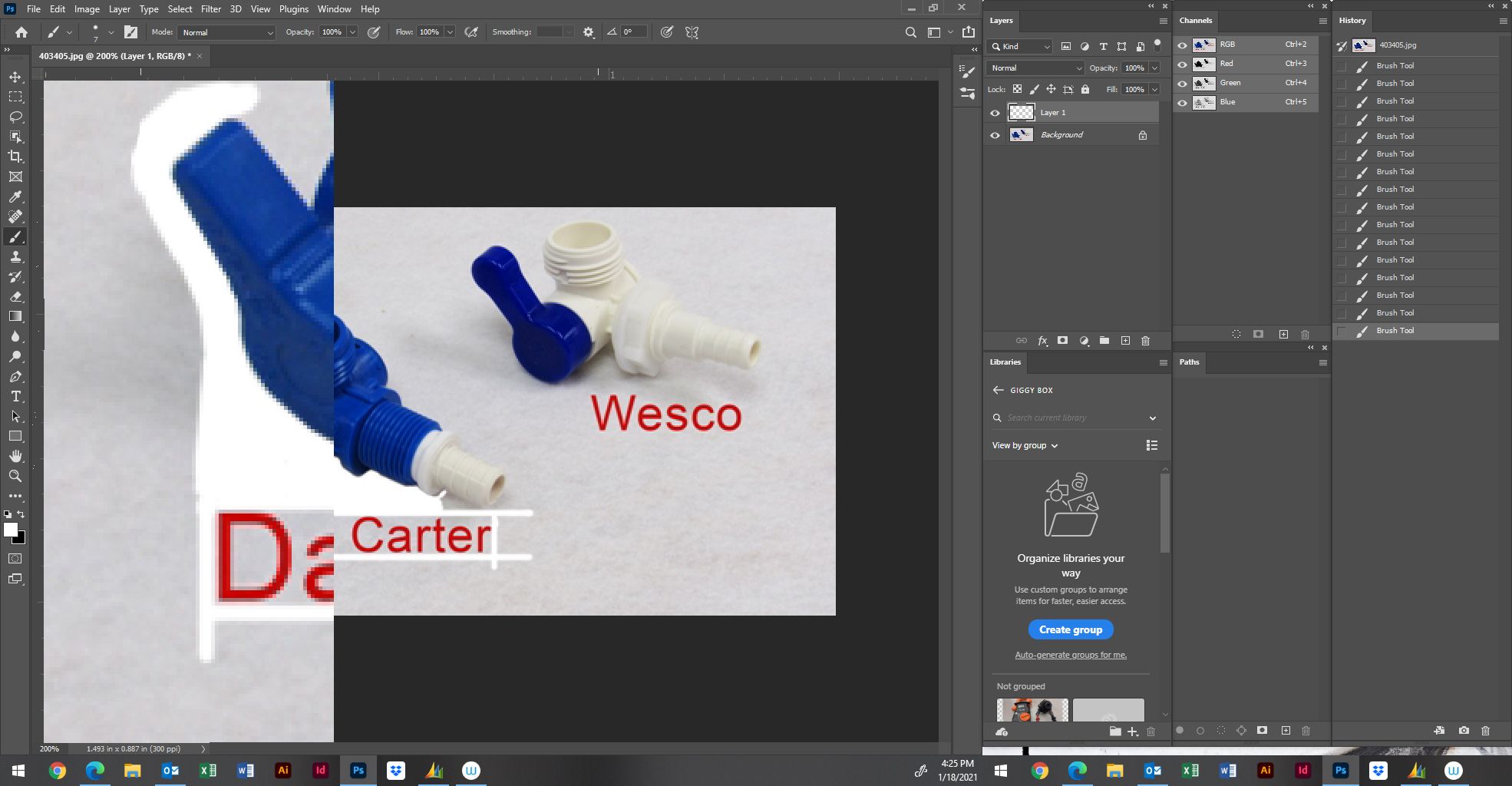Screen dimensions: 1512x786
Task: Switch to the Type tool
Action: pos(15,397)
